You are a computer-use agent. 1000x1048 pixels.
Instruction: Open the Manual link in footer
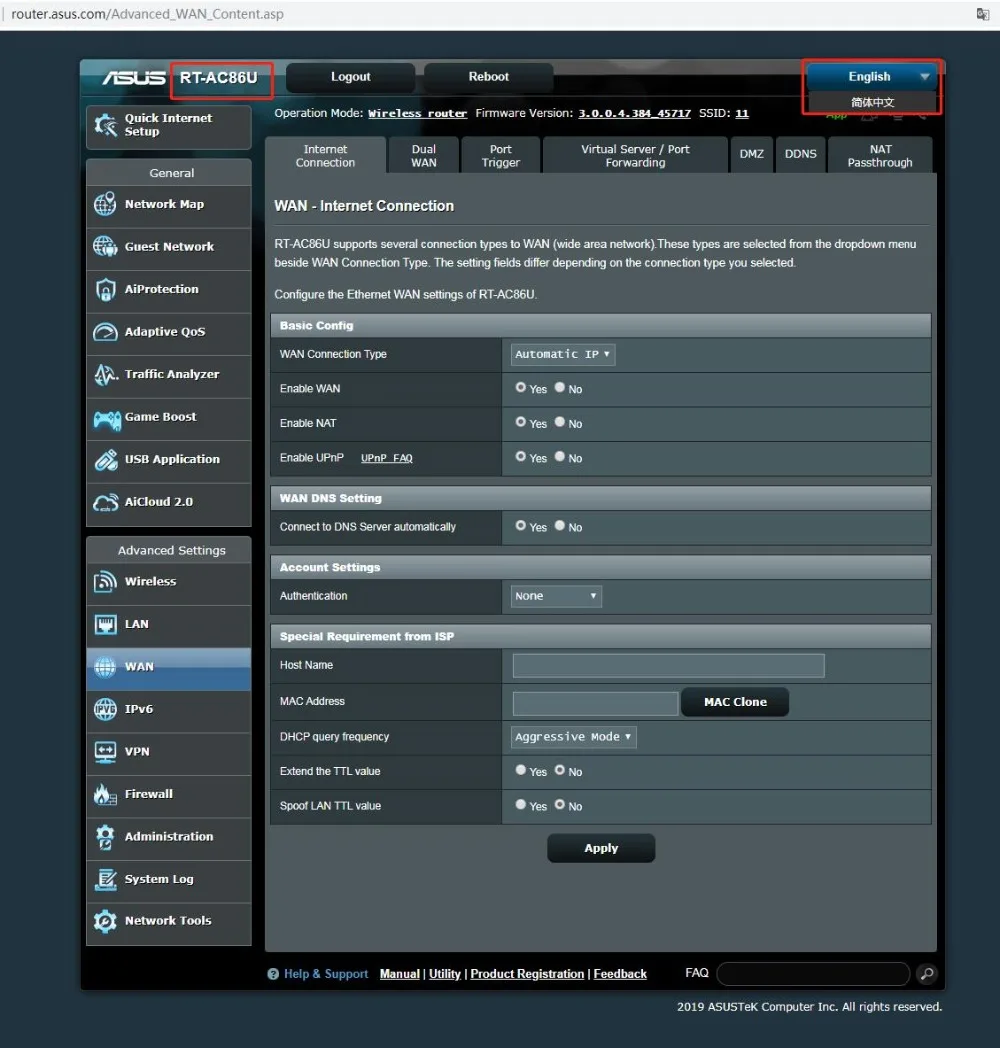[400, 974]
